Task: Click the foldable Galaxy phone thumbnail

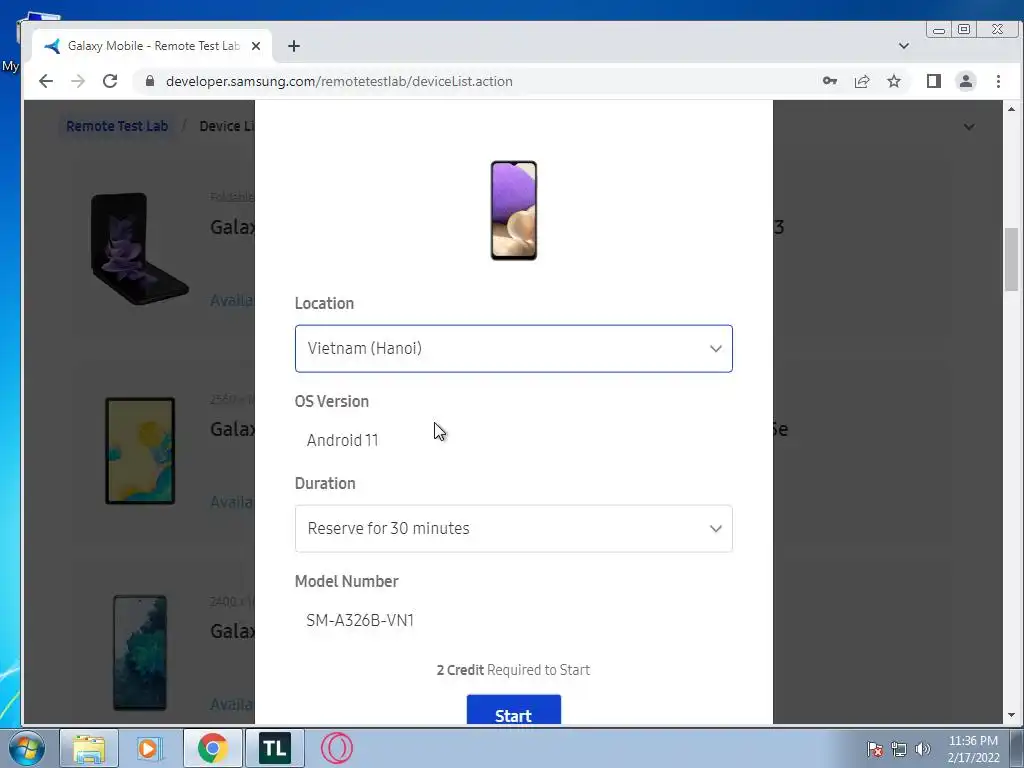Action: (140, 248)
